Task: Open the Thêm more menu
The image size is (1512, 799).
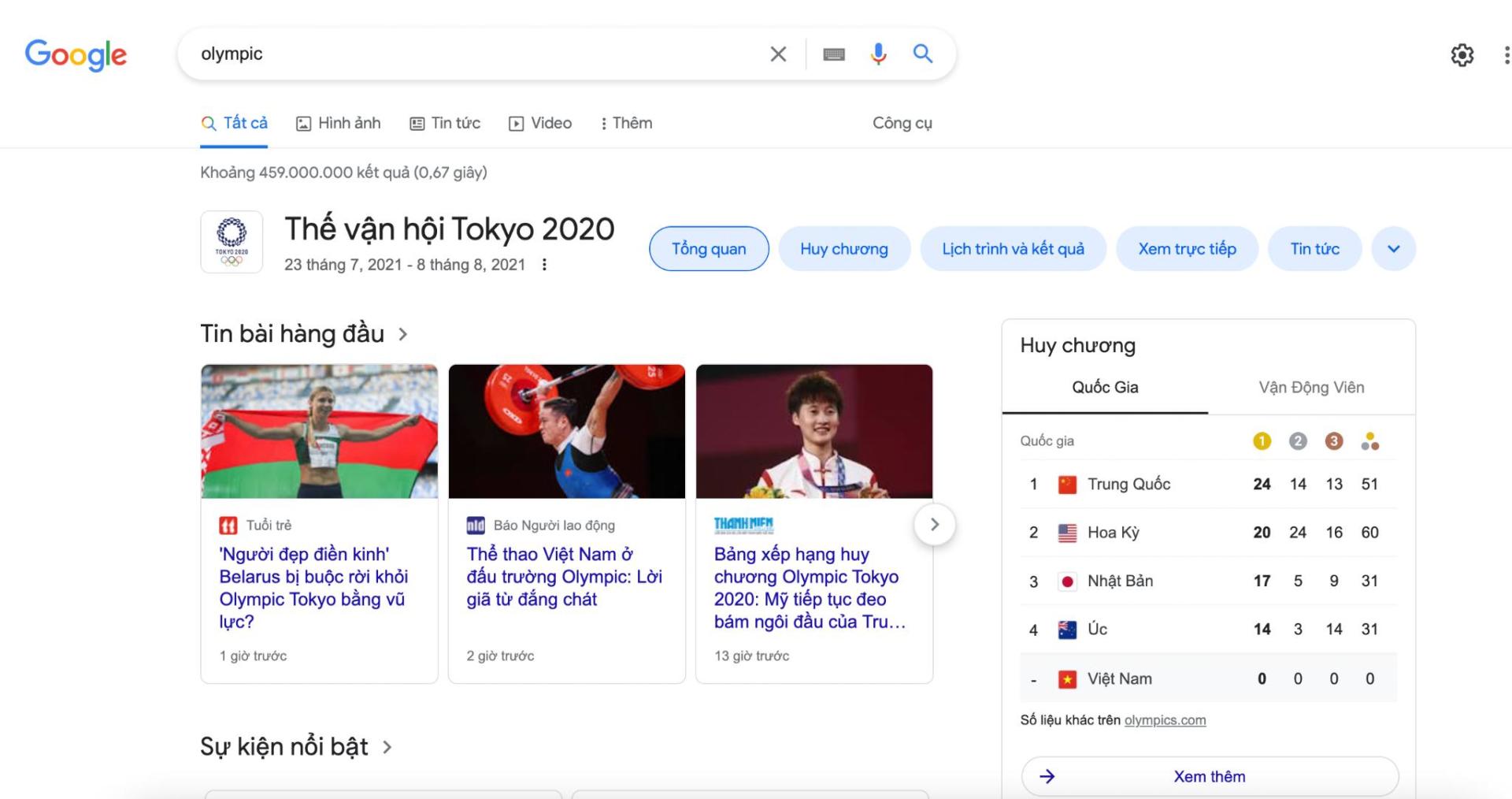Action: click(627, 123)
